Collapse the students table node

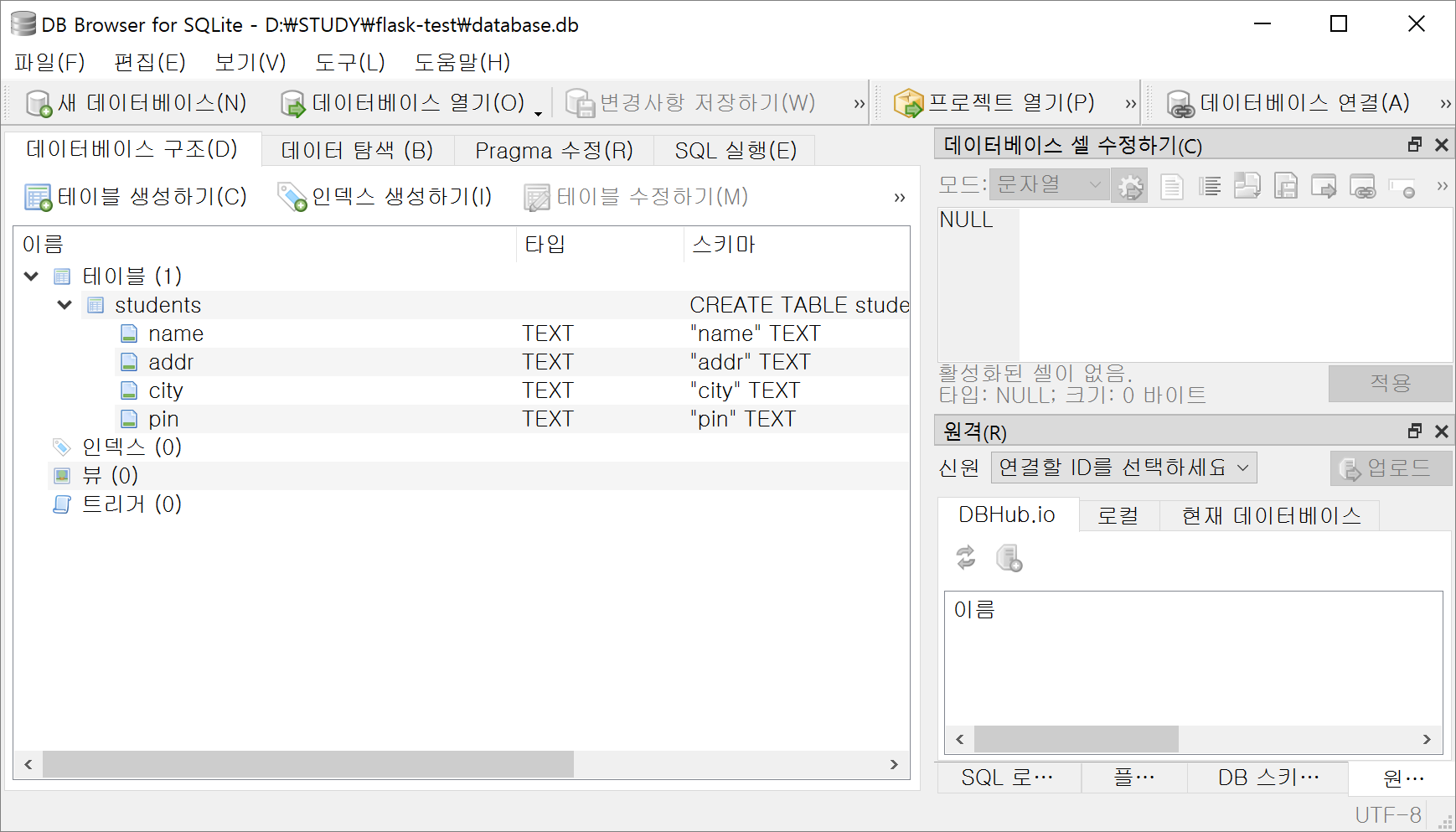click(x=65, y=304)
